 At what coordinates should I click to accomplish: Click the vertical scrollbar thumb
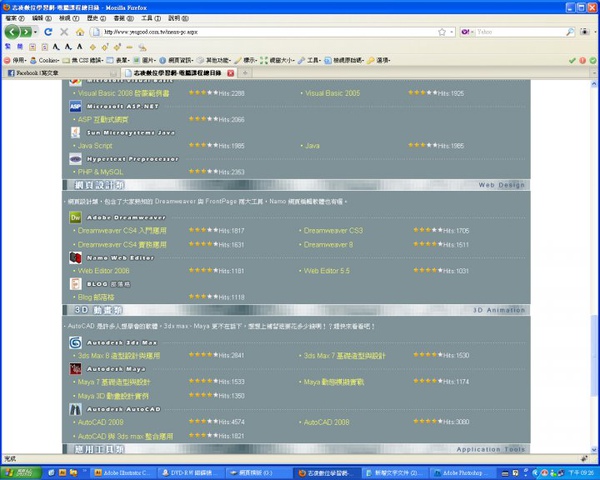coord(594,356)
